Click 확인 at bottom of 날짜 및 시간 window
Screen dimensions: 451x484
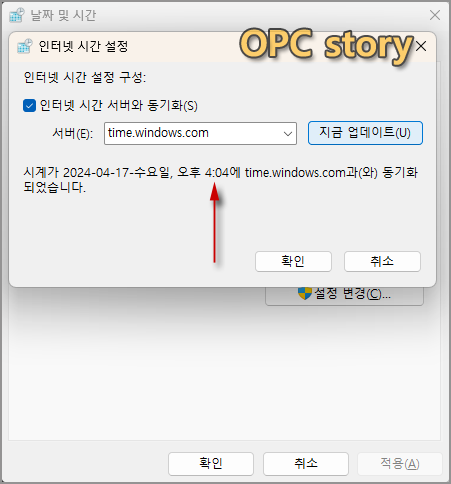click(211, 464)
